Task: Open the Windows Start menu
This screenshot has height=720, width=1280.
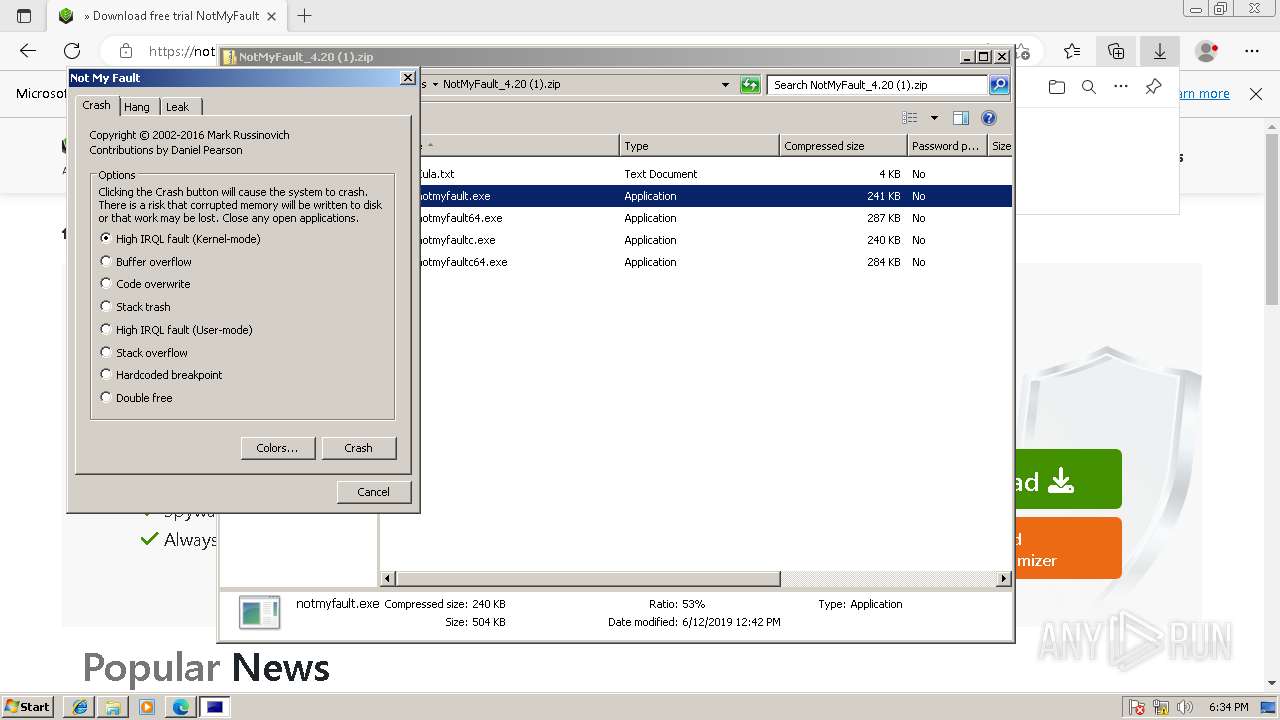Action: (x=28, y=706)
